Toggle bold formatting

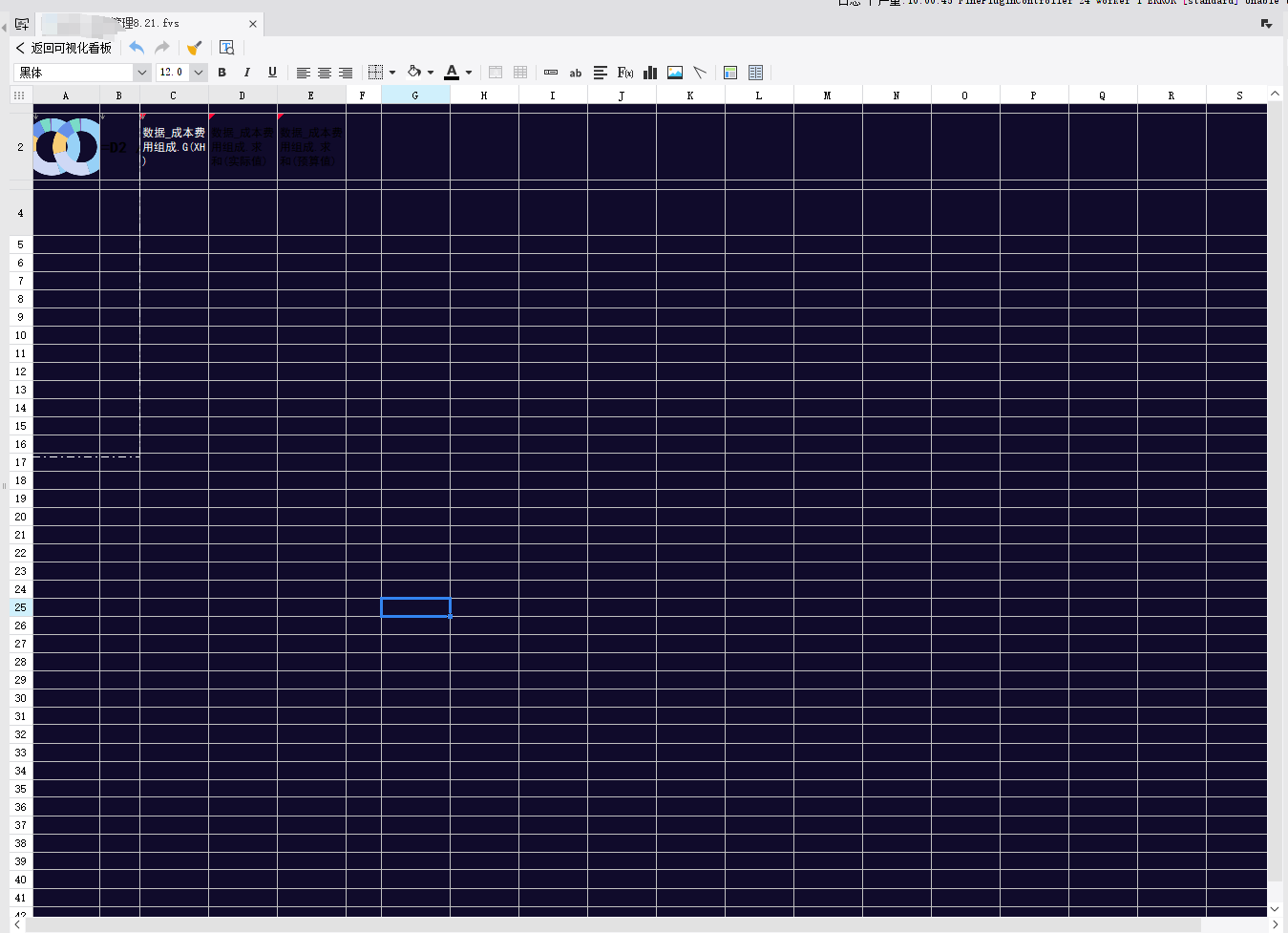(x=222, y=73)
